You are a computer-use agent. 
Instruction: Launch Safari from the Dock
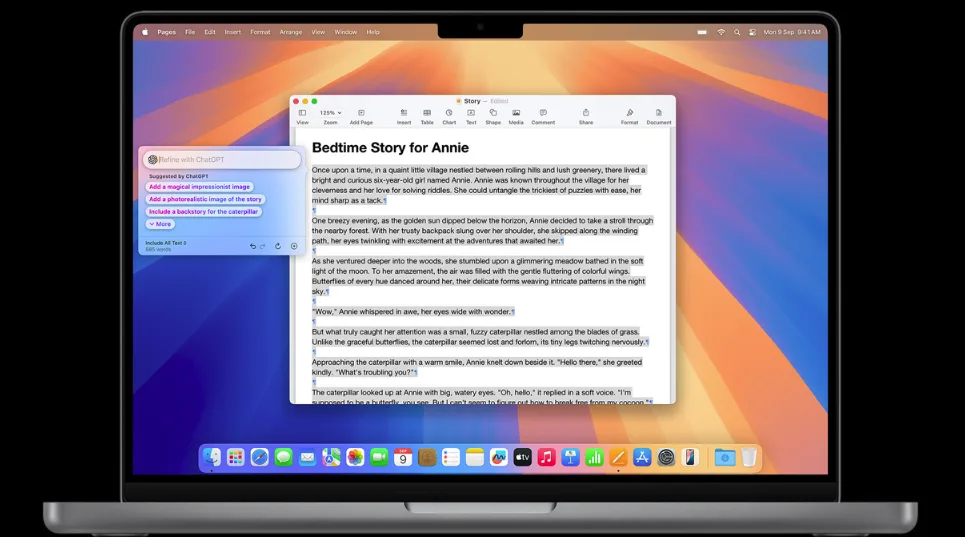(260, 457)
